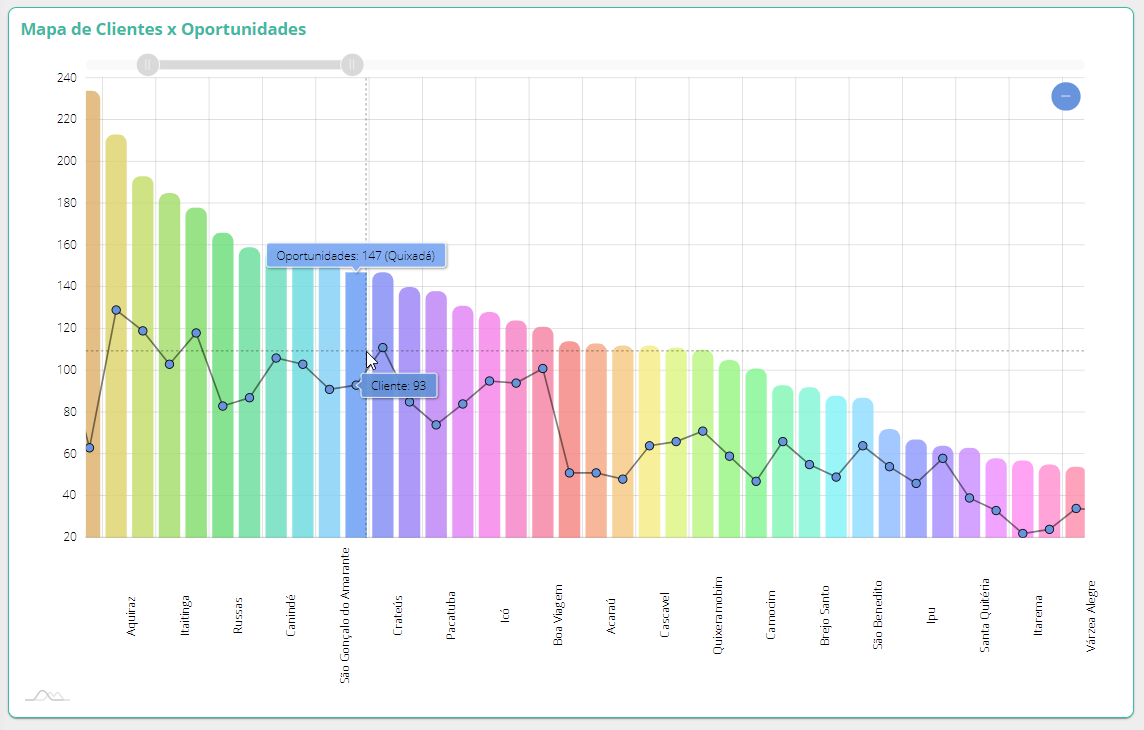Screen dimensions: 1144x730
Task: Click the line bullet on the Aquiraz bar
Action: (x=116, y=310)
